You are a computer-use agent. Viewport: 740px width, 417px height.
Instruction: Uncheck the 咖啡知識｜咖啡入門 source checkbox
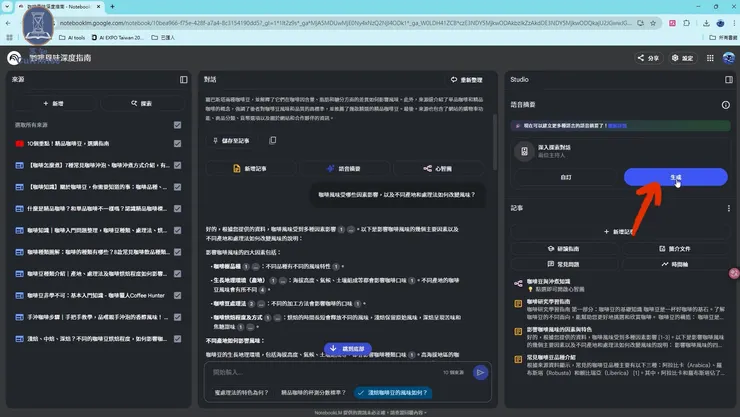click(177, 230)
